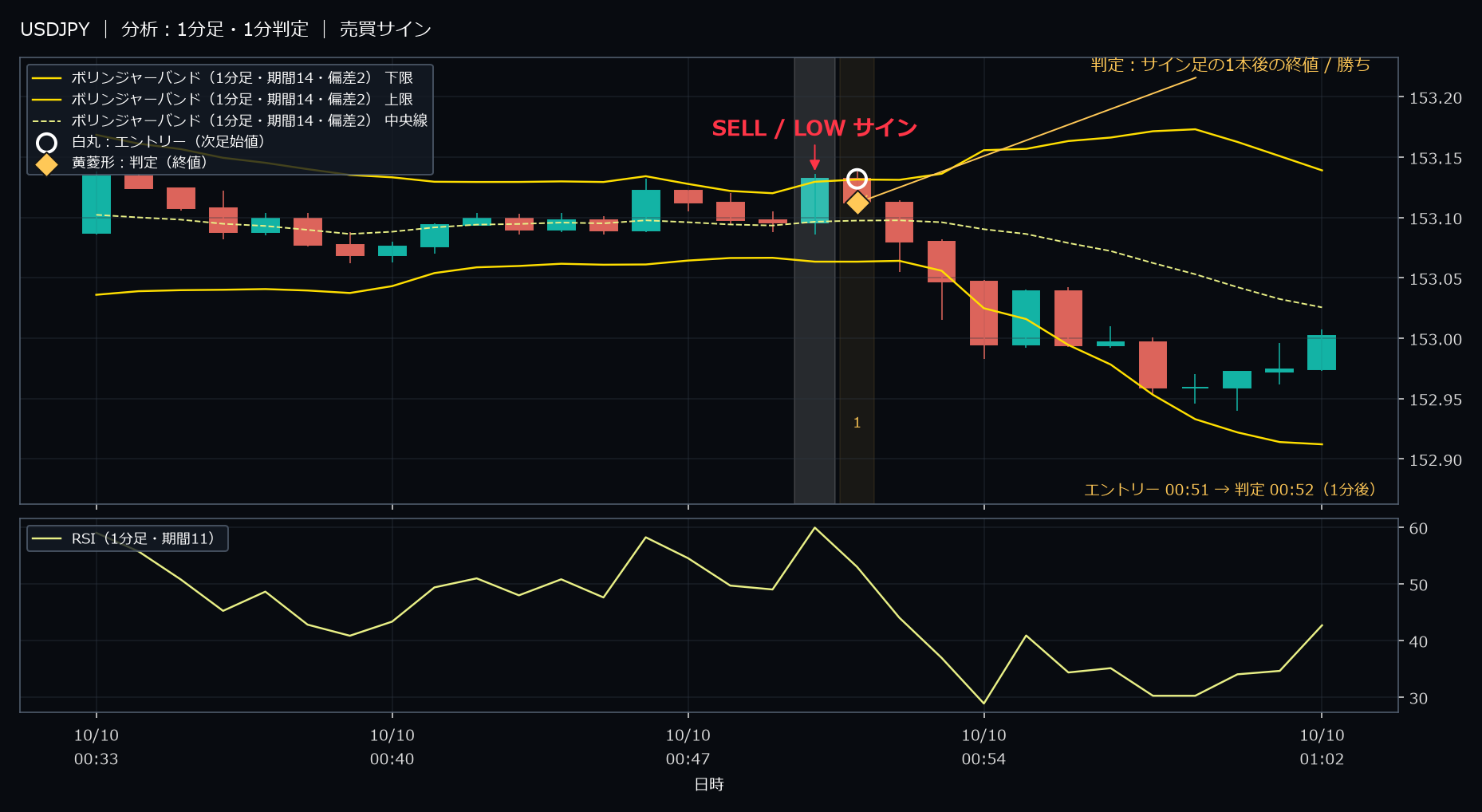Click the legend entry ending with '中央線'
This screenshot has height=812, width=1482.
230,120
